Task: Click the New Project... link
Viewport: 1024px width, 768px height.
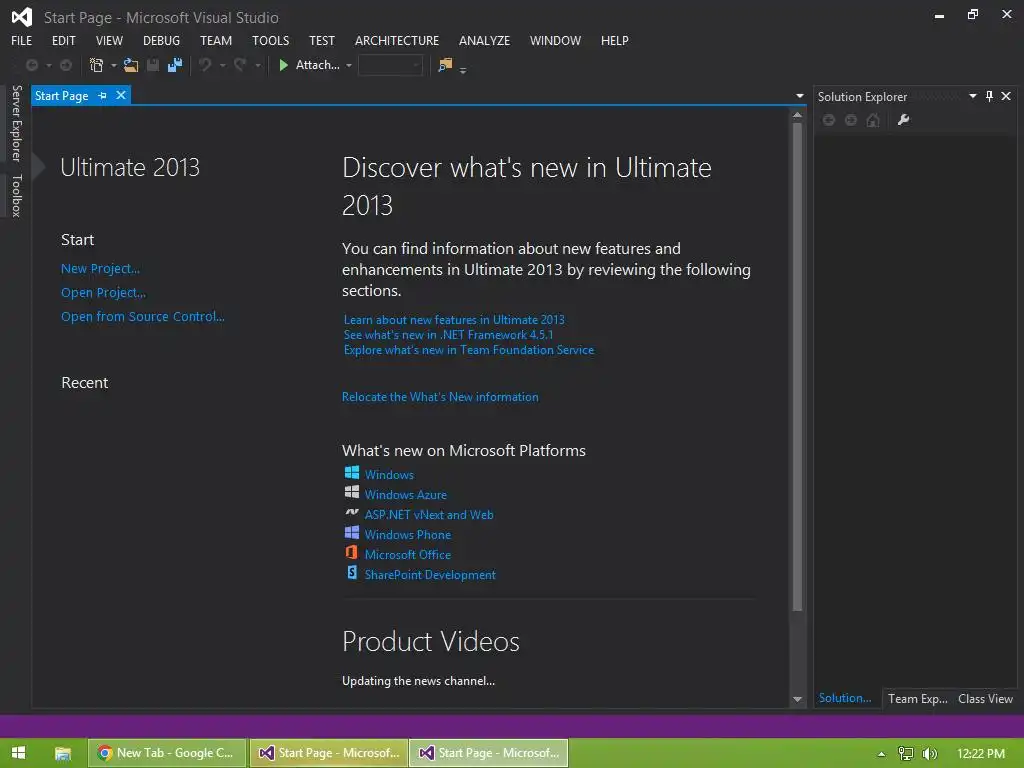Action: click(101, 268)
